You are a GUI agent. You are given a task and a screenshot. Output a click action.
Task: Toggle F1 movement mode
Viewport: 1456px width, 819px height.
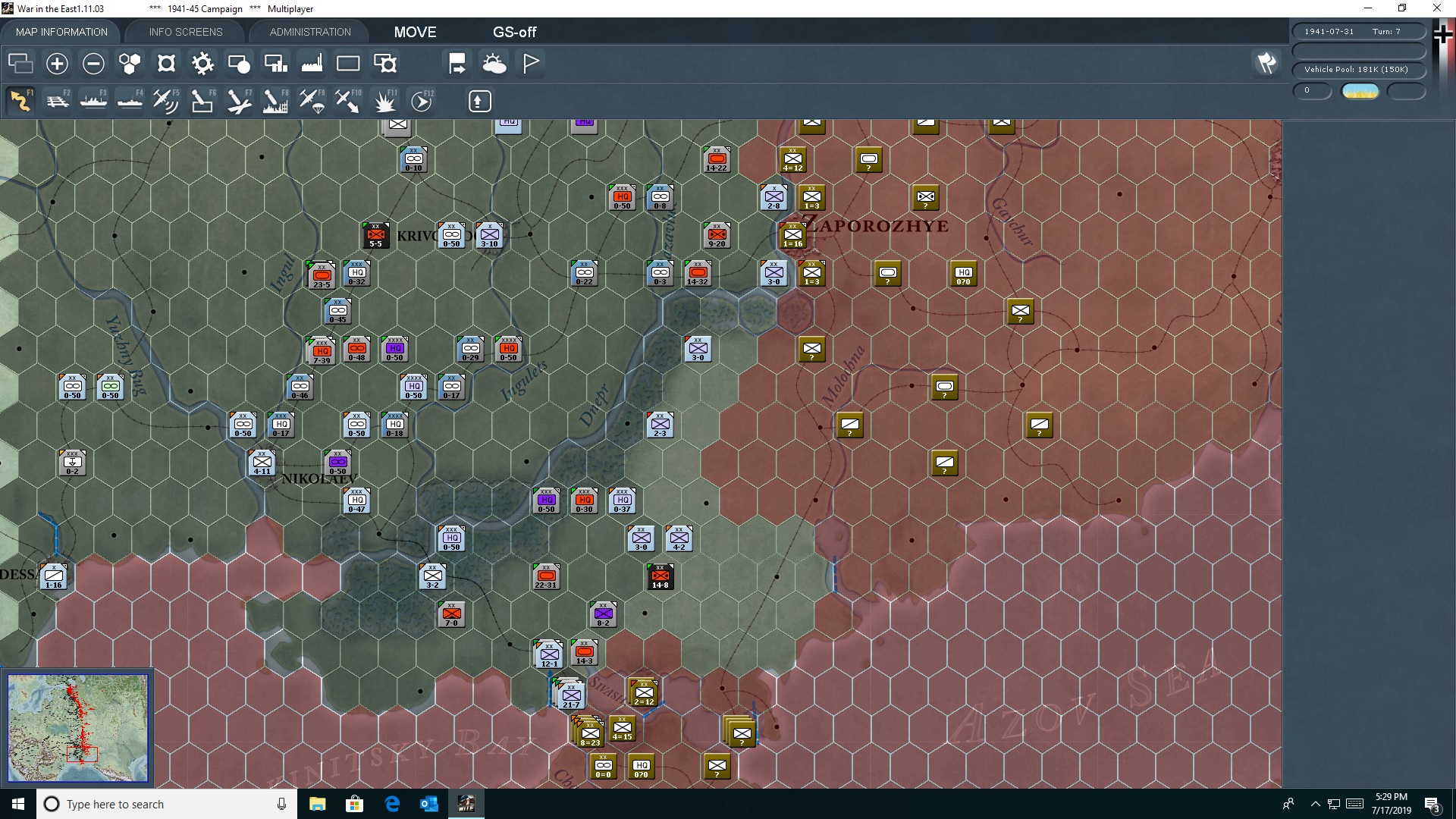pyautogui.click(x=20, y=100)
